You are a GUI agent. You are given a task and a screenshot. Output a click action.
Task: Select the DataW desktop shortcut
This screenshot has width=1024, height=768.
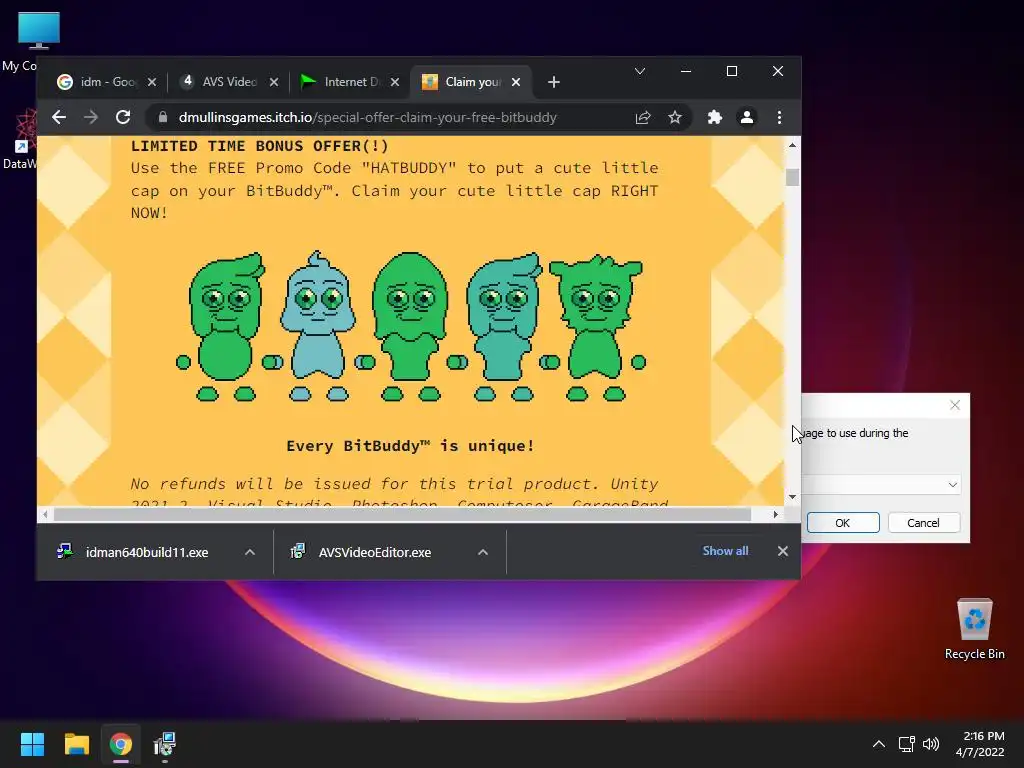pos(20,140)
